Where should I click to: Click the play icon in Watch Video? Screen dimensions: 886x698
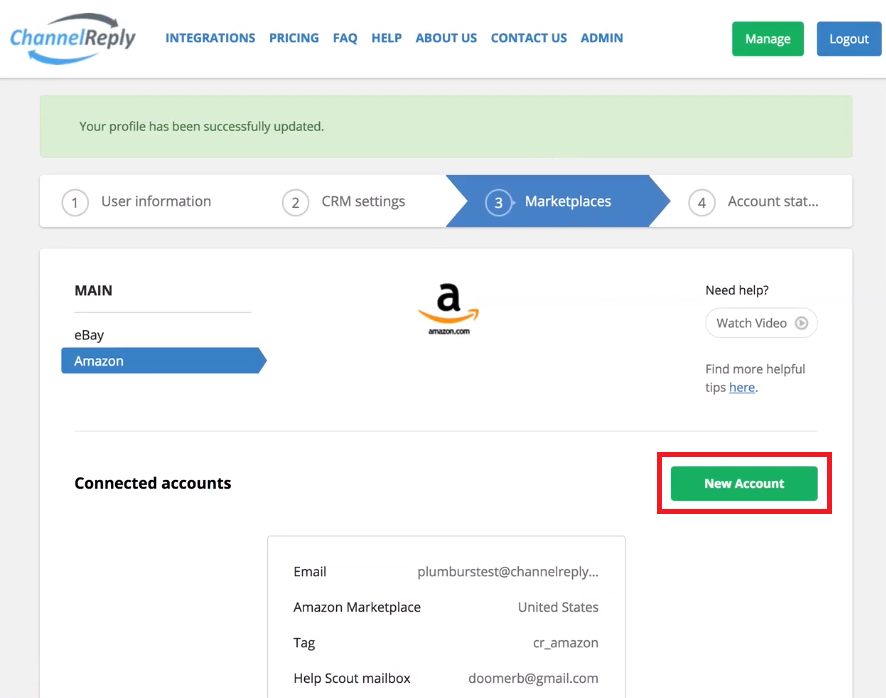click(801, 323)
